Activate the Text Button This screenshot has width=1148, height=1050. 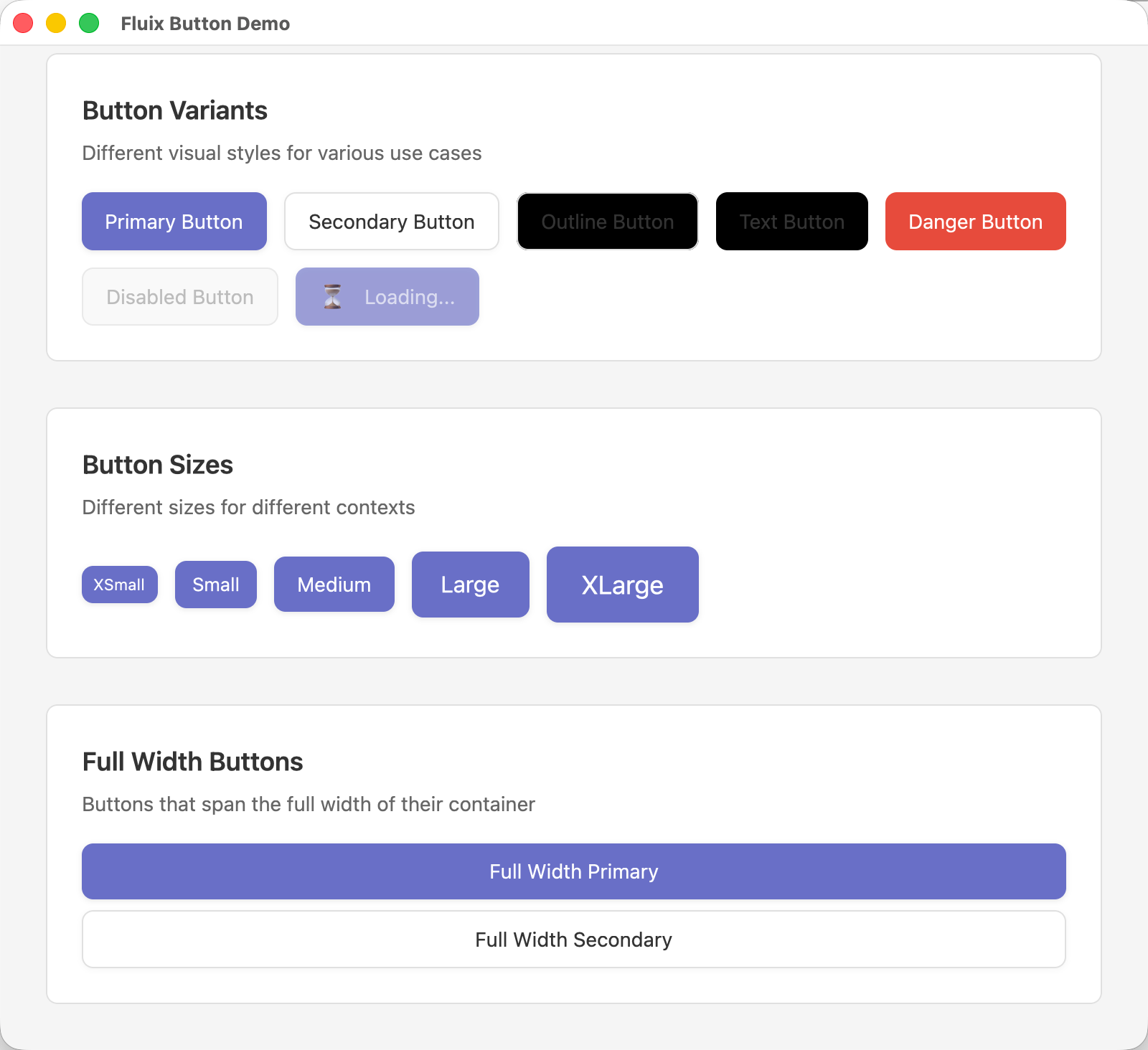click(792, 221)
